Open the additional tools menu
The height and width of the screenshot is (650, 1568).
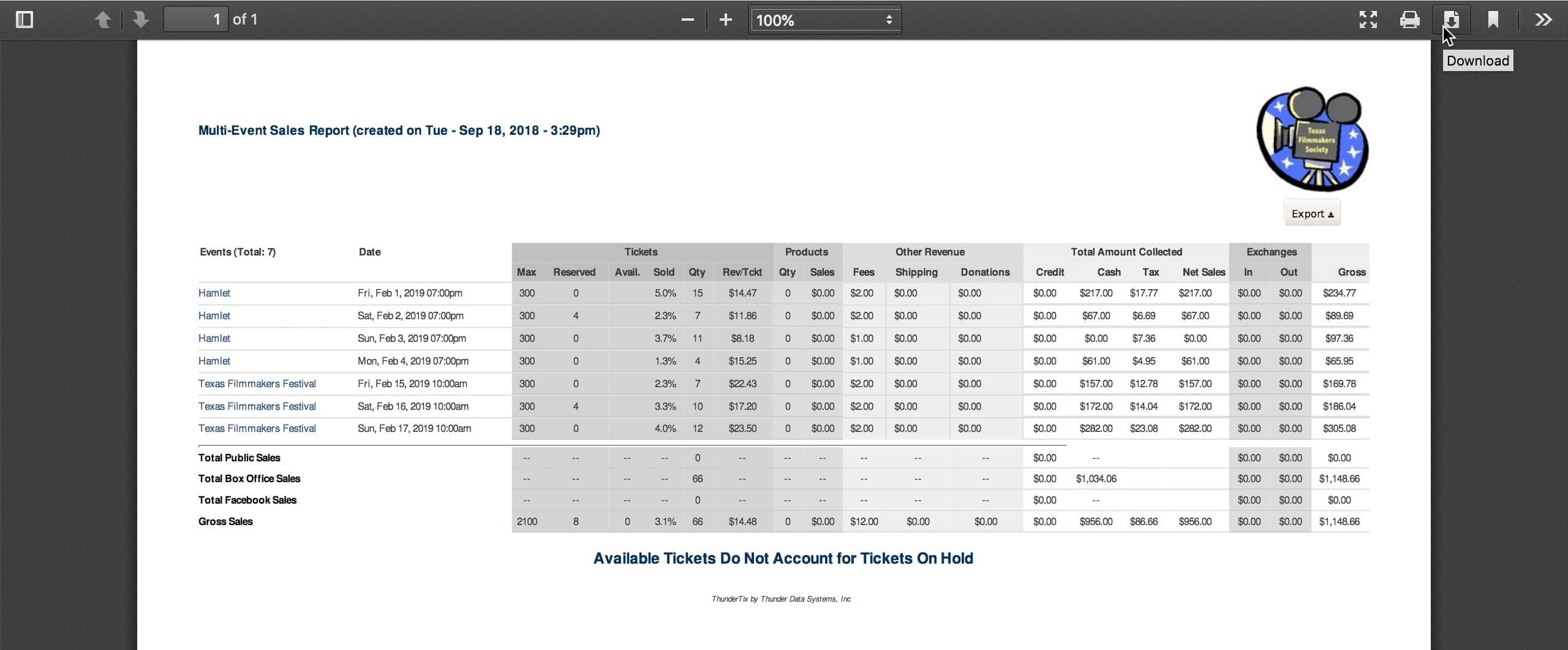[1543, 19]
